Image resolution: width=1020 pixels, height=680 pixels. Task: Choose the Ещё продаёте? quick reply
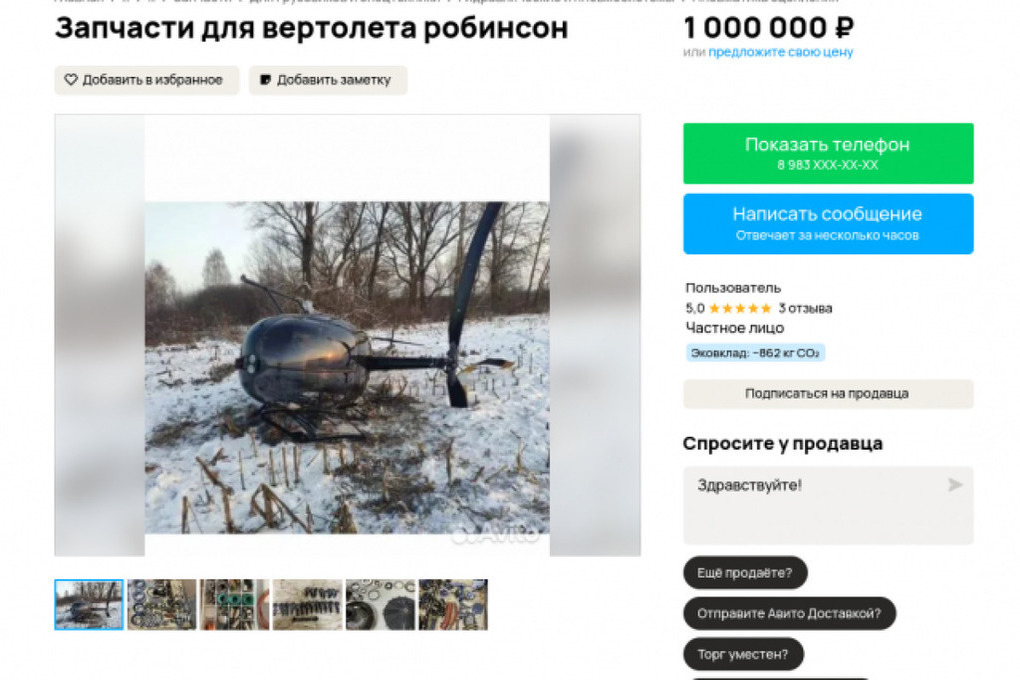[x=745, y=573]
